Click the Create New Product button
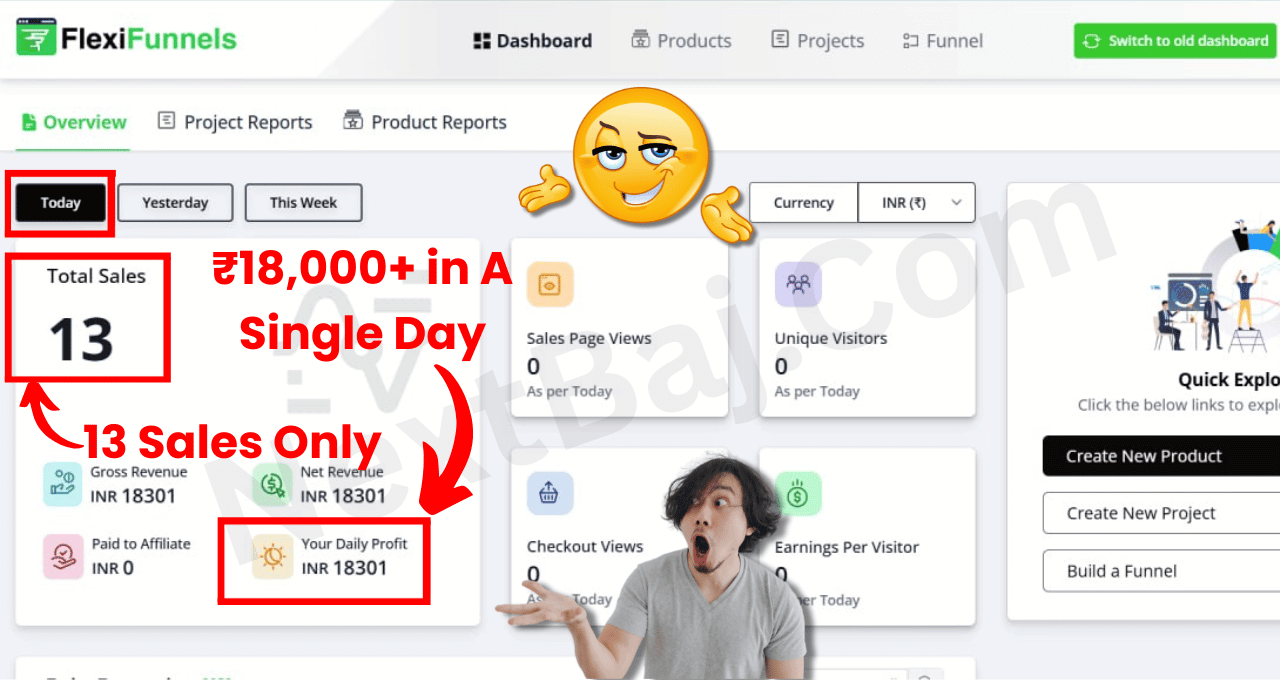 coord(1161,456)
